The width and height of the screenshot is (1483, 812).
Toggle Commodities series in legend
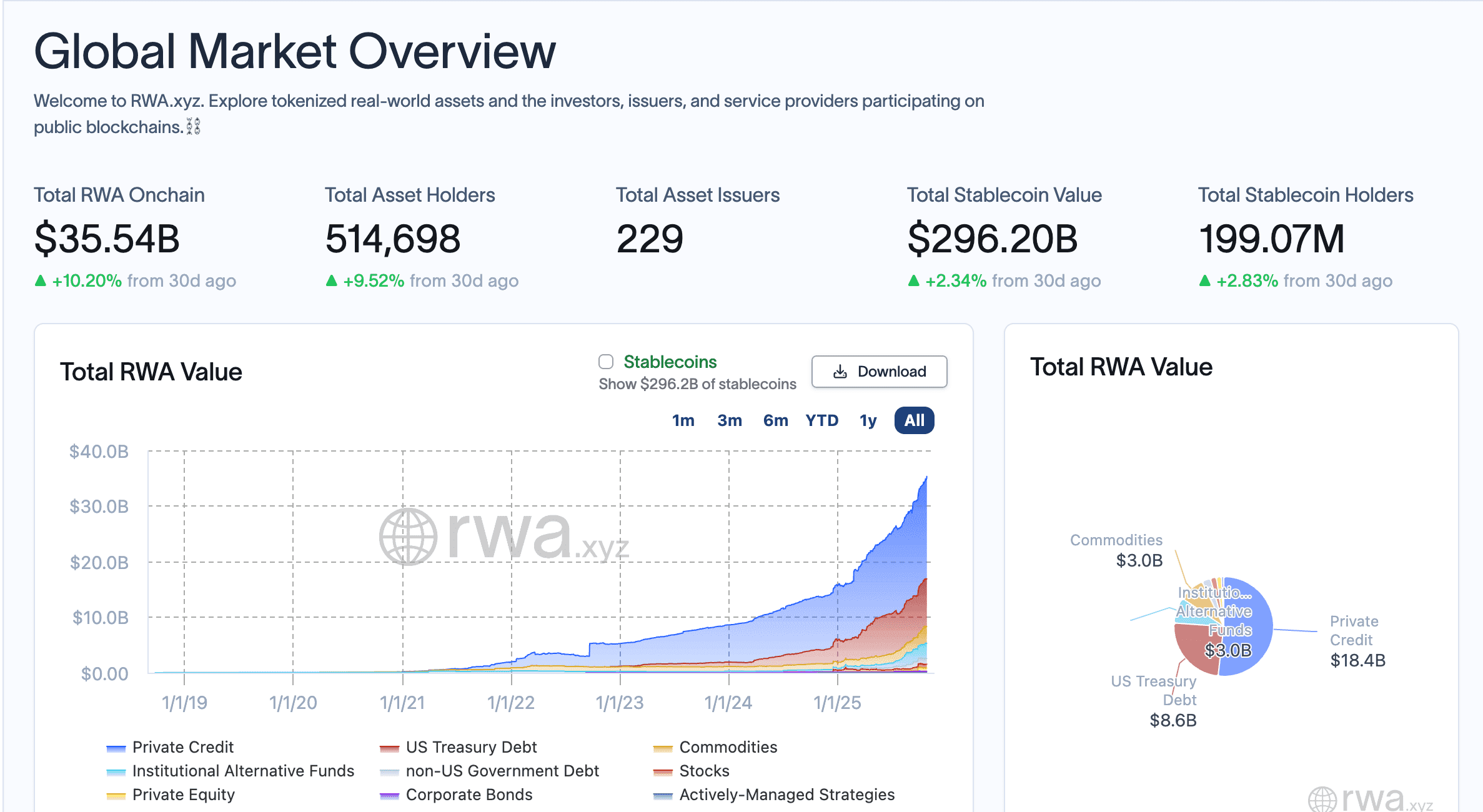(662, 748)
